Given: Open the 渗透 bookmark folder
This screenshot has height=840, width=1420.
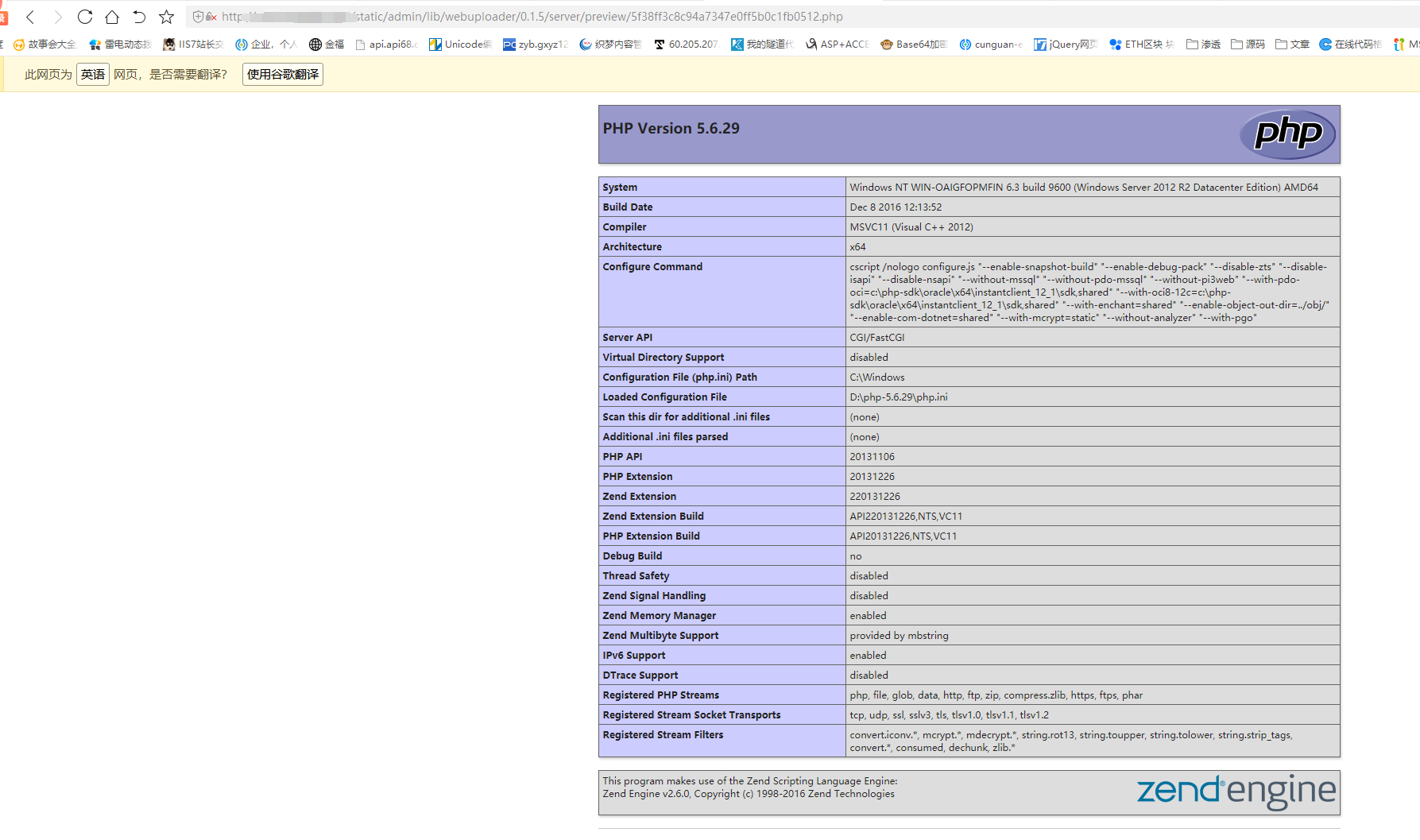Looking at the screenshot, I should (1203, 45).
